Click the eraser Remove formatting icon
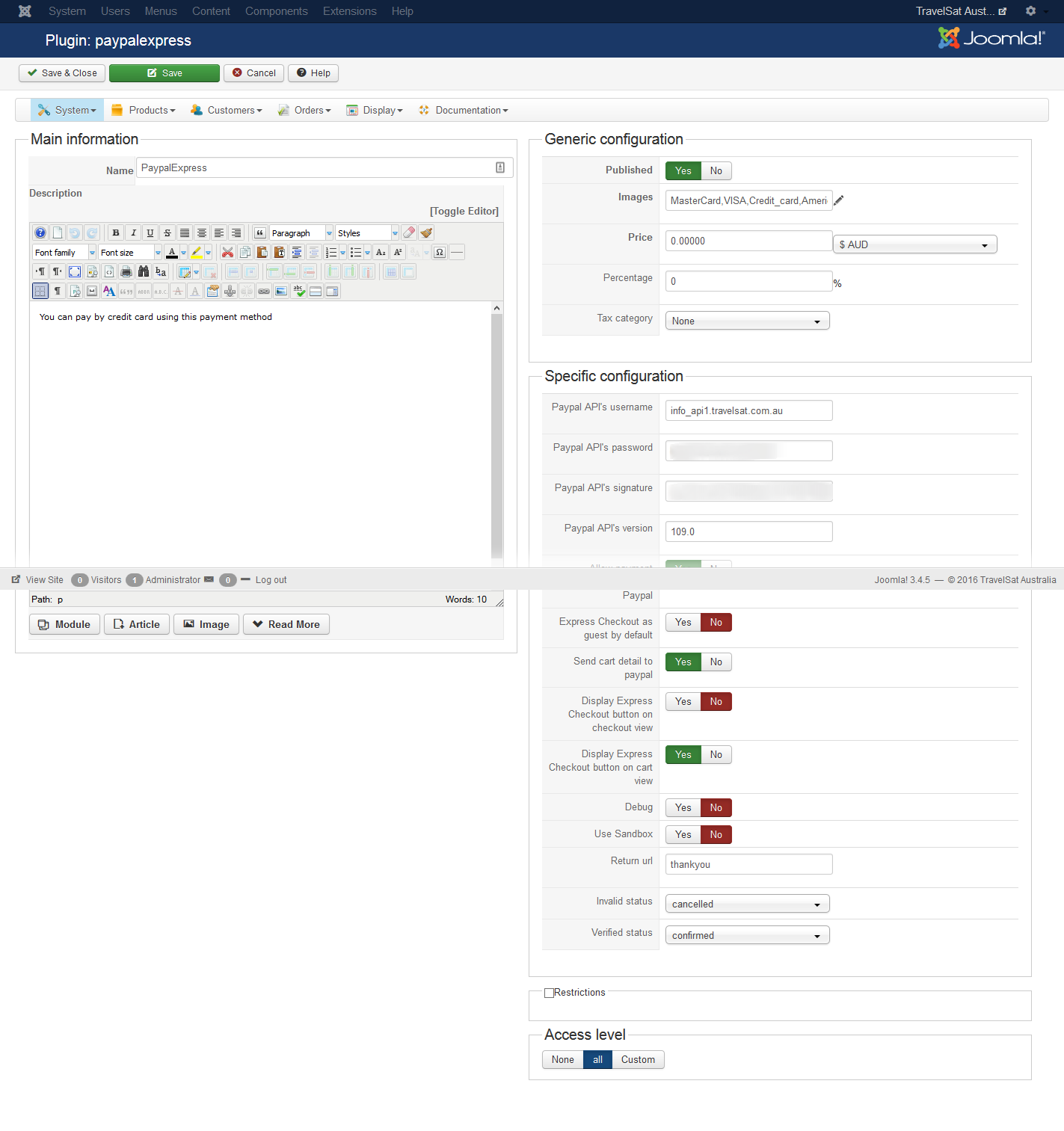Image resolution: width=1064 pixels, height=1131 pixels. click(409, 233)
